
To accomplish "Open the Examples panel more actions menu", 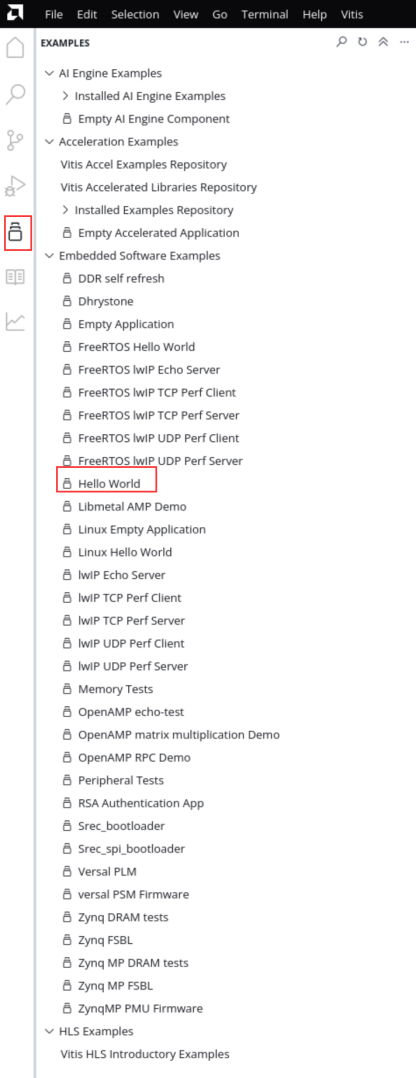I will point(404,43).
